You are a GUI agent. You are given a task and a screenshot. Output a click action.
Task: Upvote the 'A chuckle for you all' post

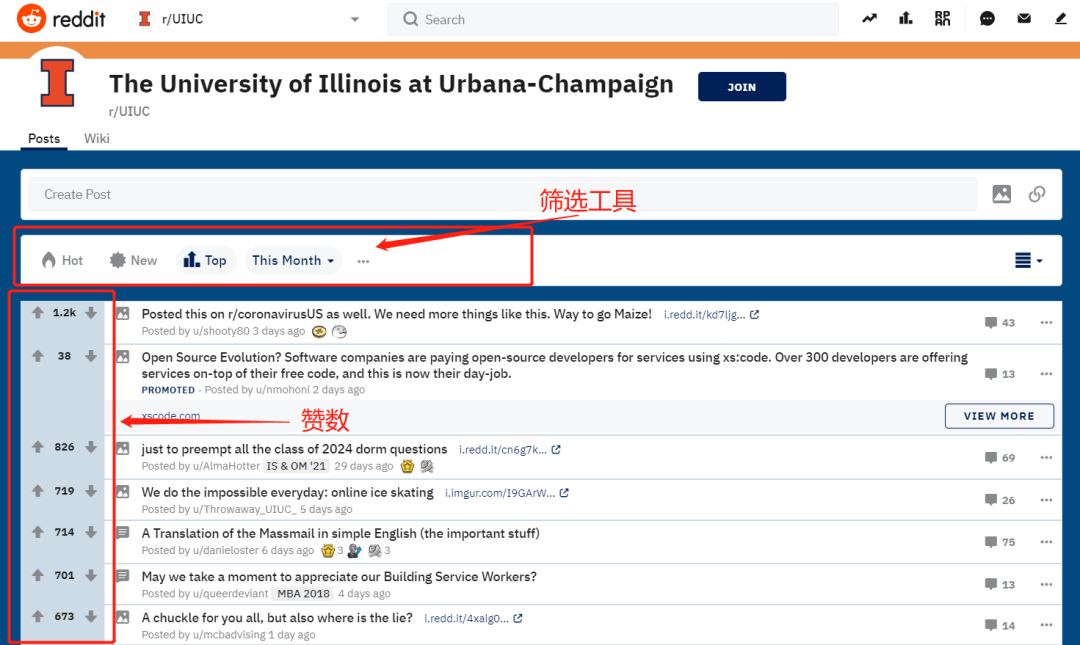[x=38, y=617]
